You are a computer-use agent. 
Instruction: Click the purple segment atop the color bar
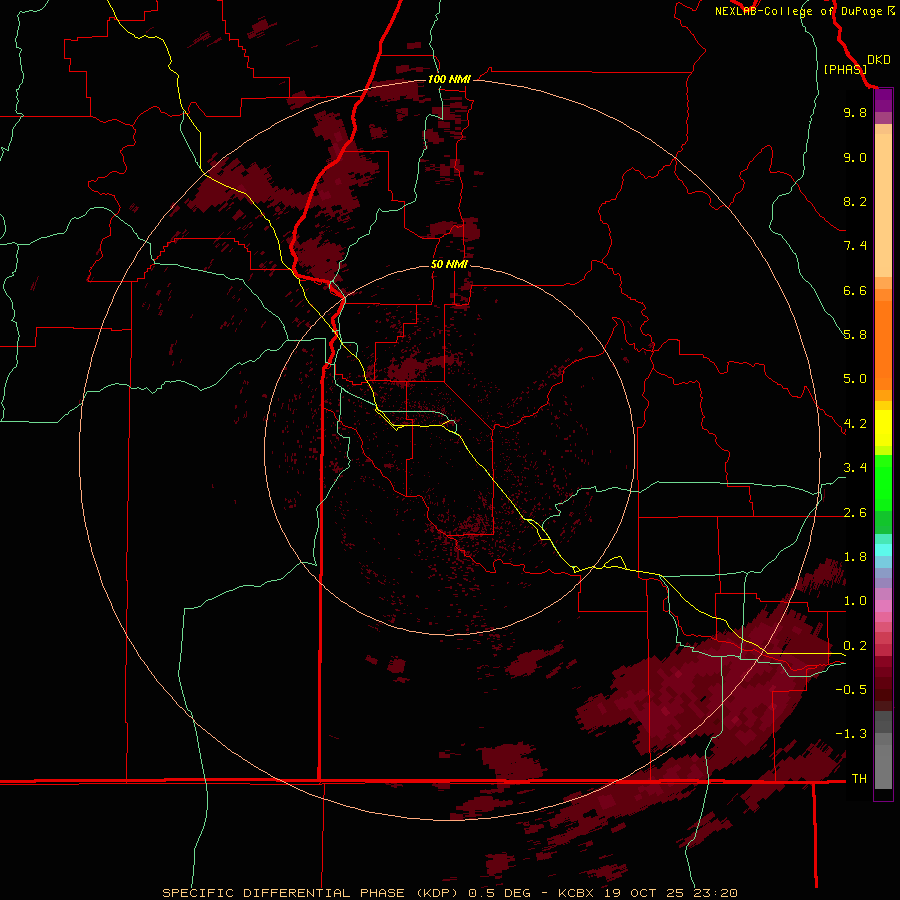click(883, 100)
